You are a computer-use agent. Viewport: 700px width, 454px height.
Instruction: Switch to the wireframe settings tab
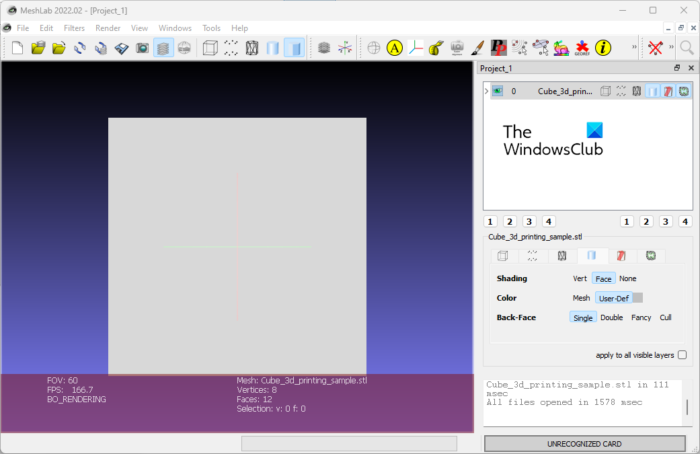pos(562,255)
